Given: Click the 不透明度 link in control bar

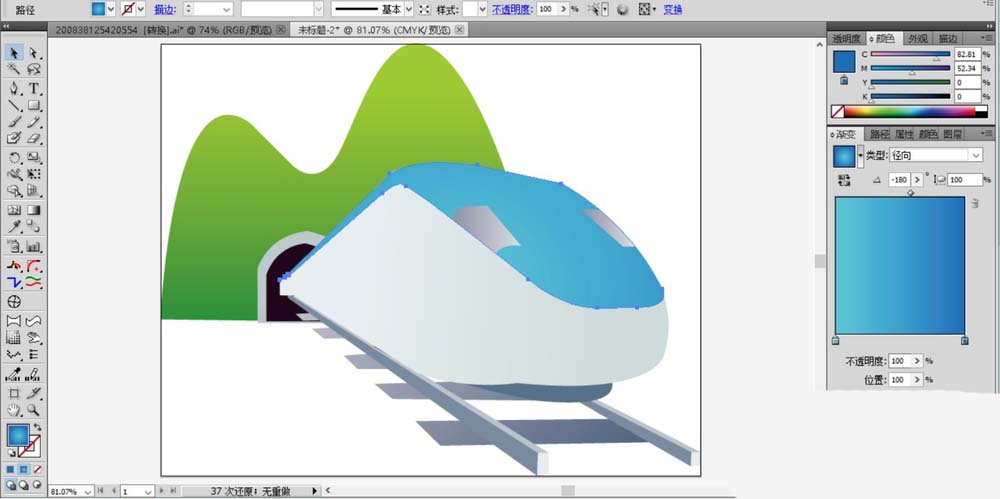Looking at the screenshot, I should pyautogui.click(x=513, y=10).
